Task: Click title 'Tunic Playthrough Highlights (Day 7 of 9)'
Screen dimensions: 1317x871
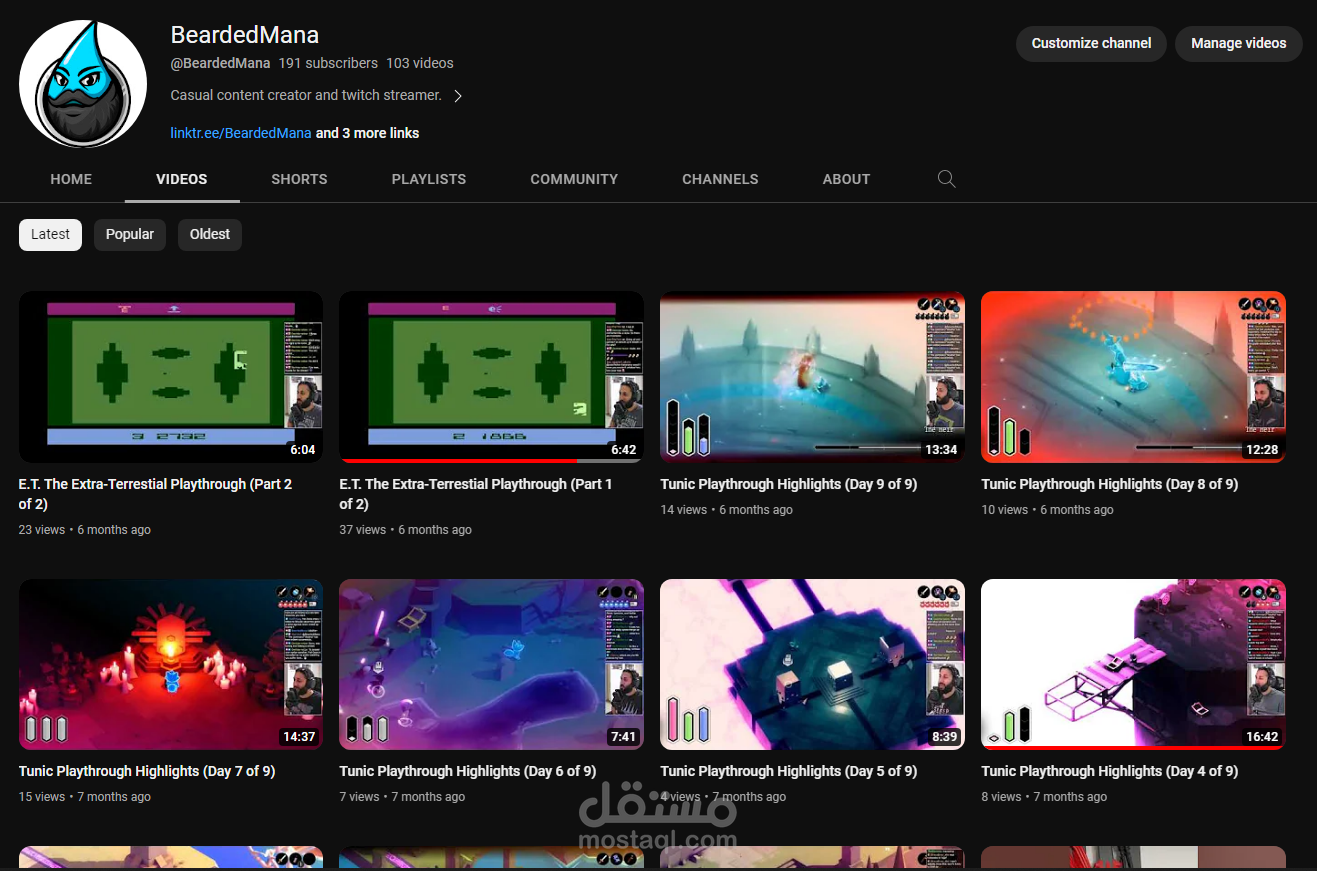Action: 147,771
